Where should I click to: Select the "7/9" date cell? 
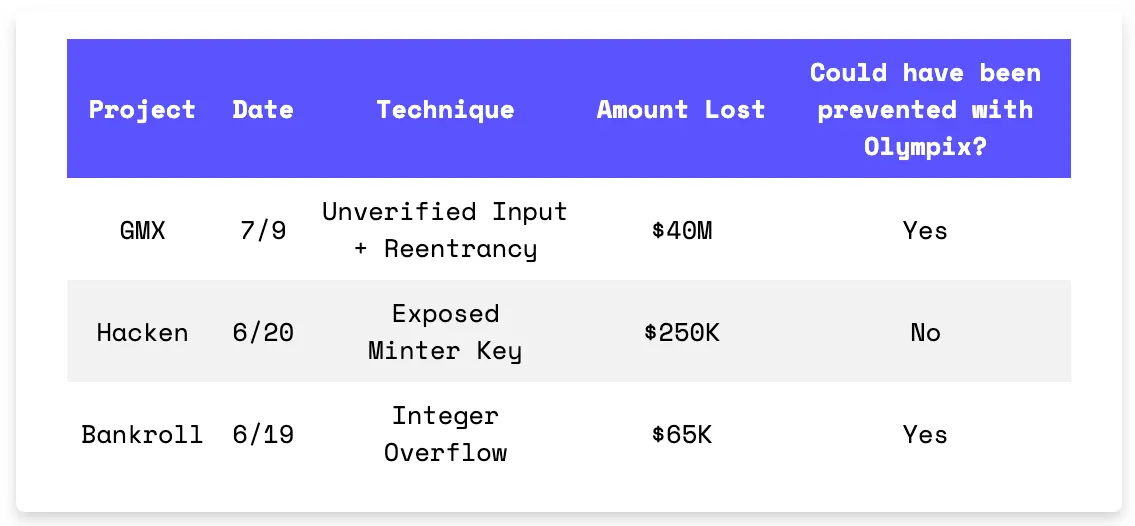point(263,231)
